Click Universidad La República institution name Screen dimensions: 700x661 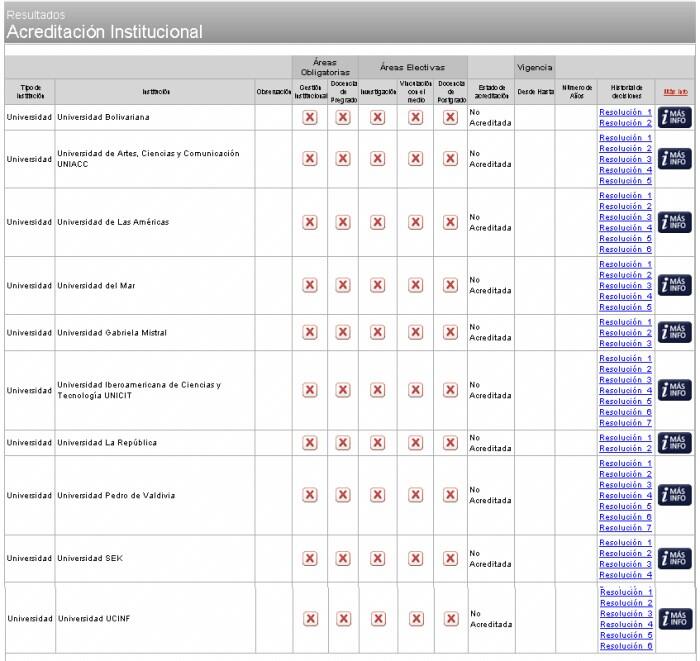[x=107, y=443]
